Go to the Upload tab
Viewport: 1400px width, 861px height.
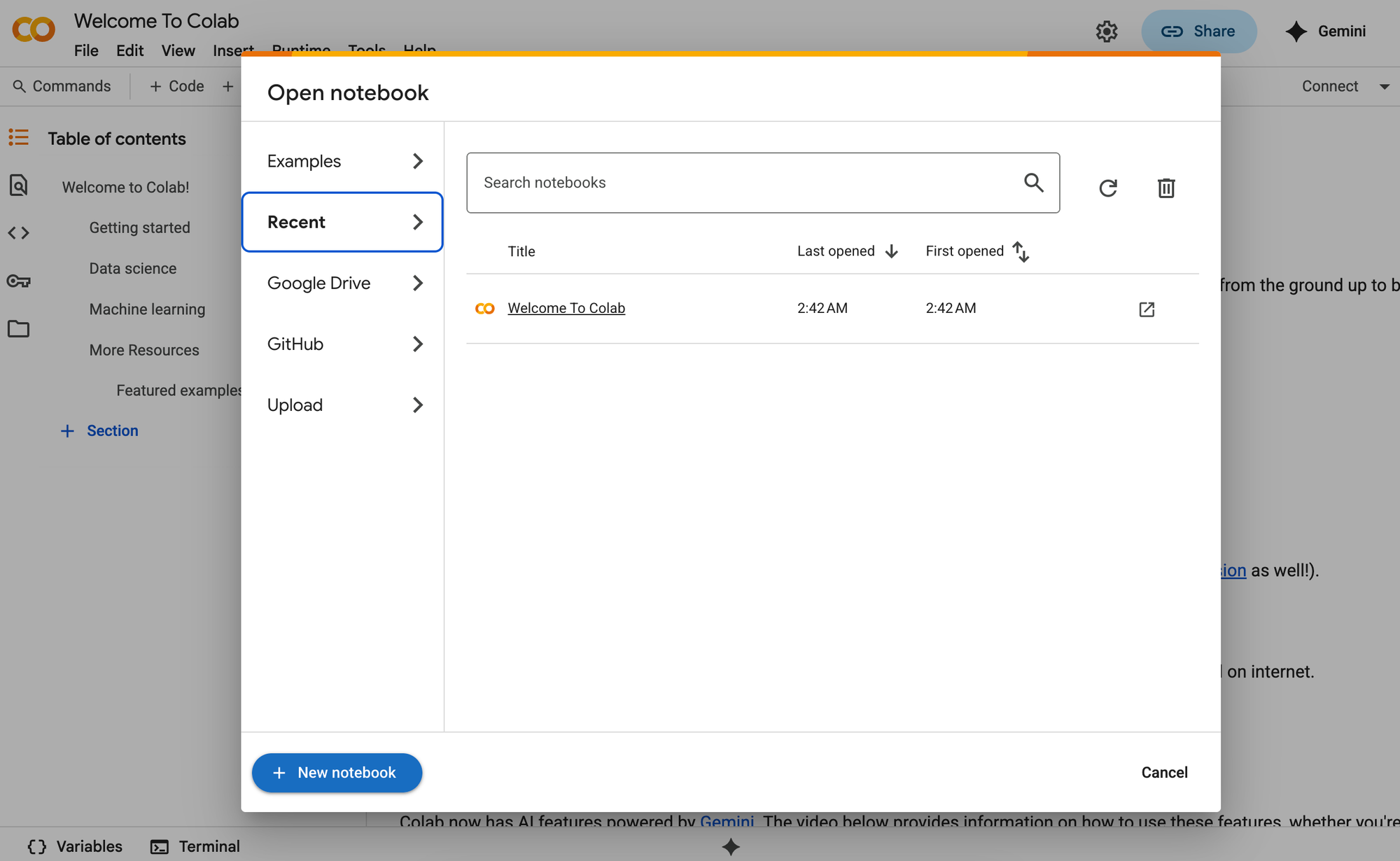[342, 405]
